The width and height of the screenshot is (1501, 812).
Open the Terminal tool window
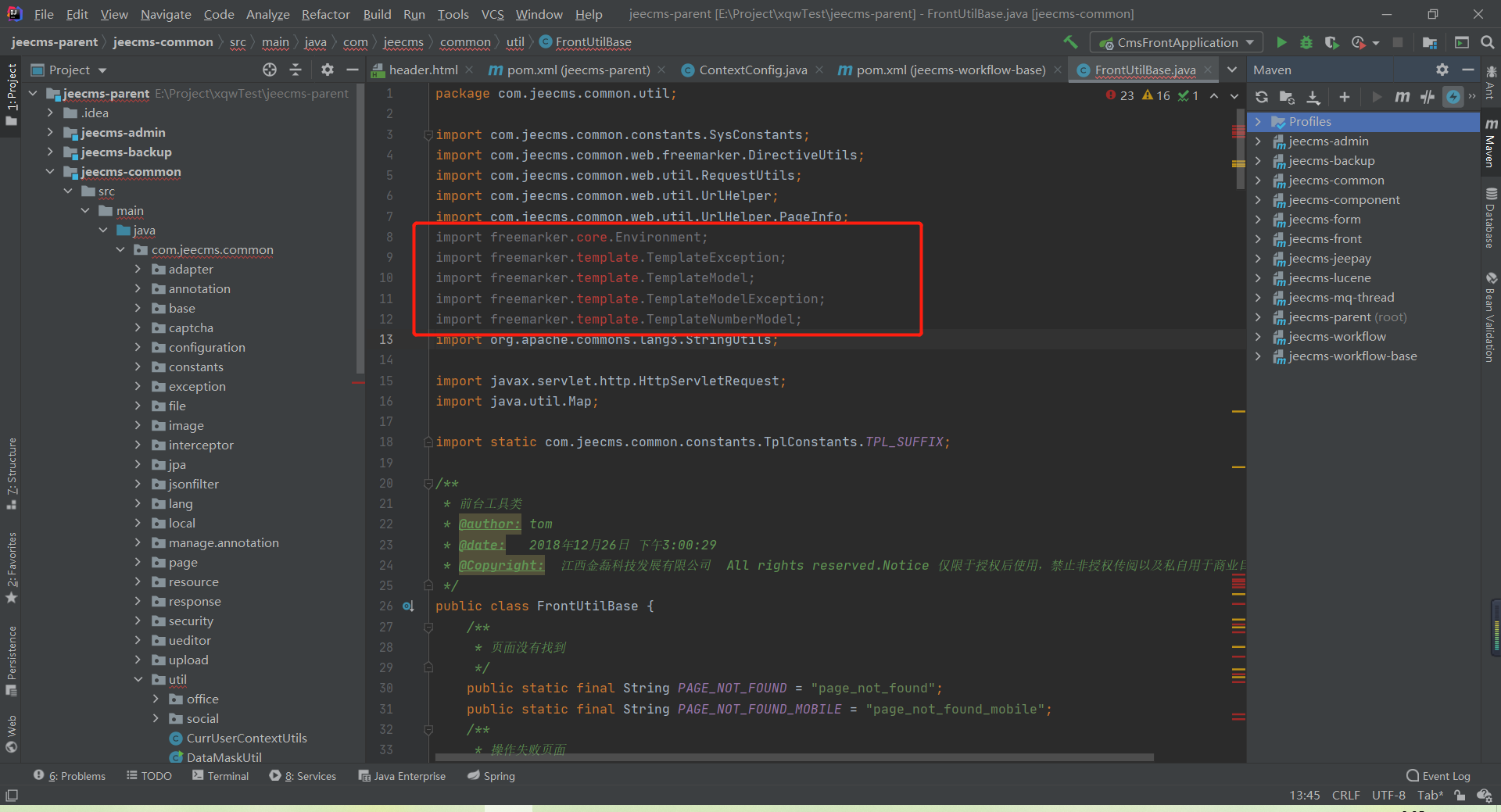[x=220, y=776]
